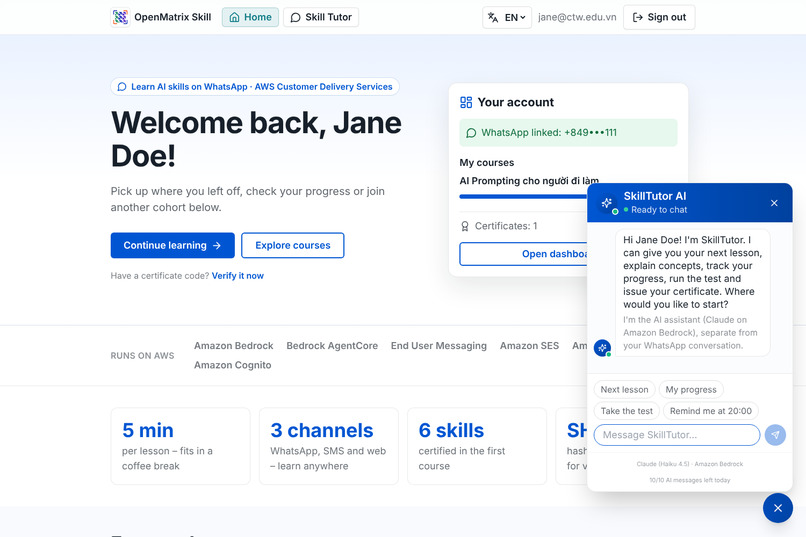Click the course progress bar

click(x=523, y=196)
